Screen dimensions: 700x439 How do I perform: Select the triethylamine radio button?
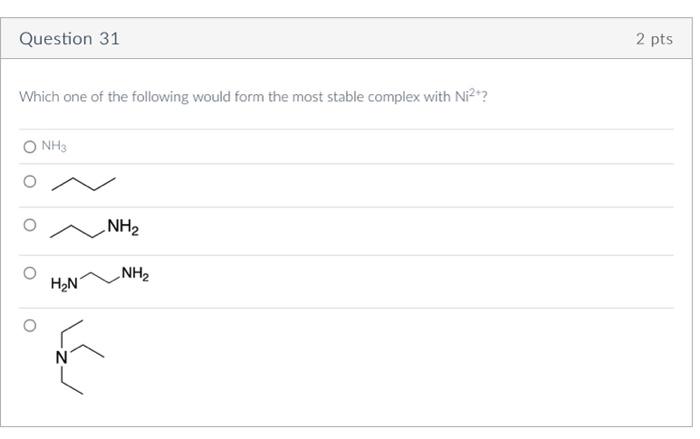pyautogui.click(x=30, y=325)
